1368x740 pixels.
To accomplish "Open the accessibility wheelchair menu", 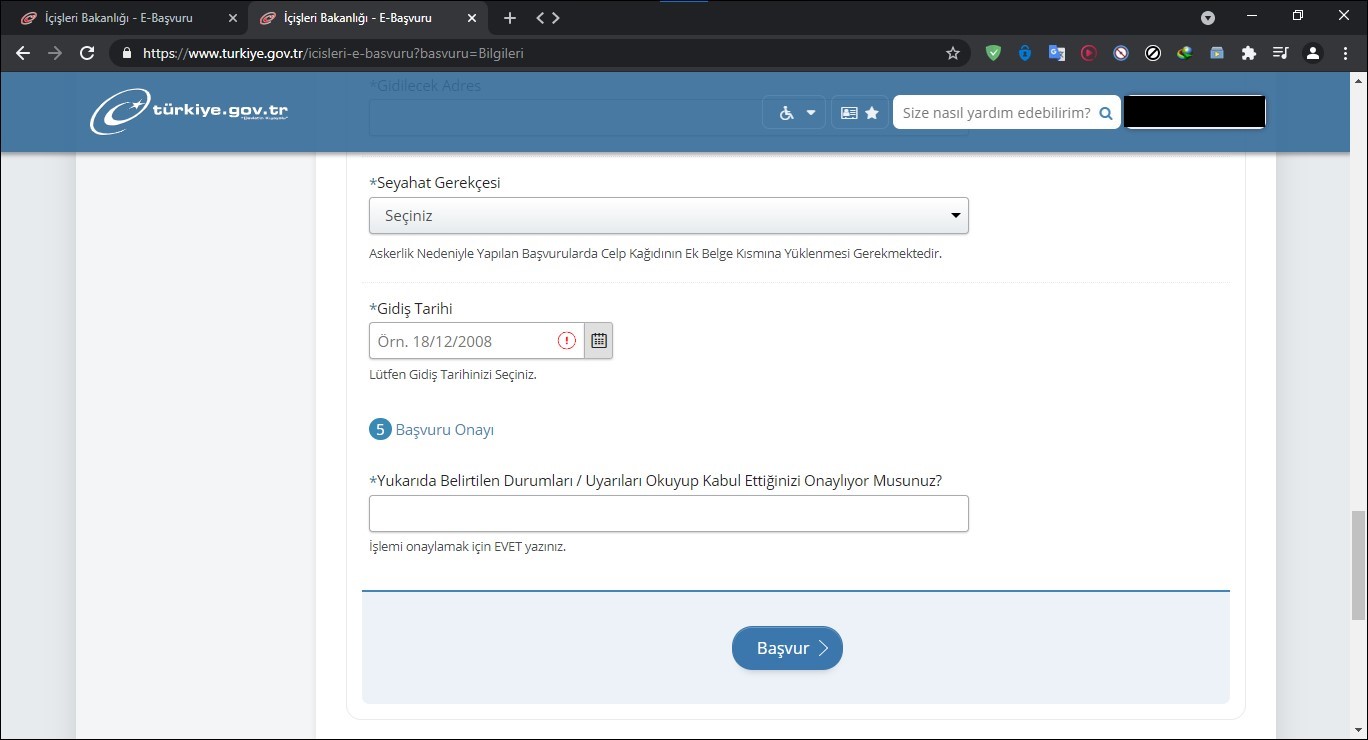I will [796, 113].
